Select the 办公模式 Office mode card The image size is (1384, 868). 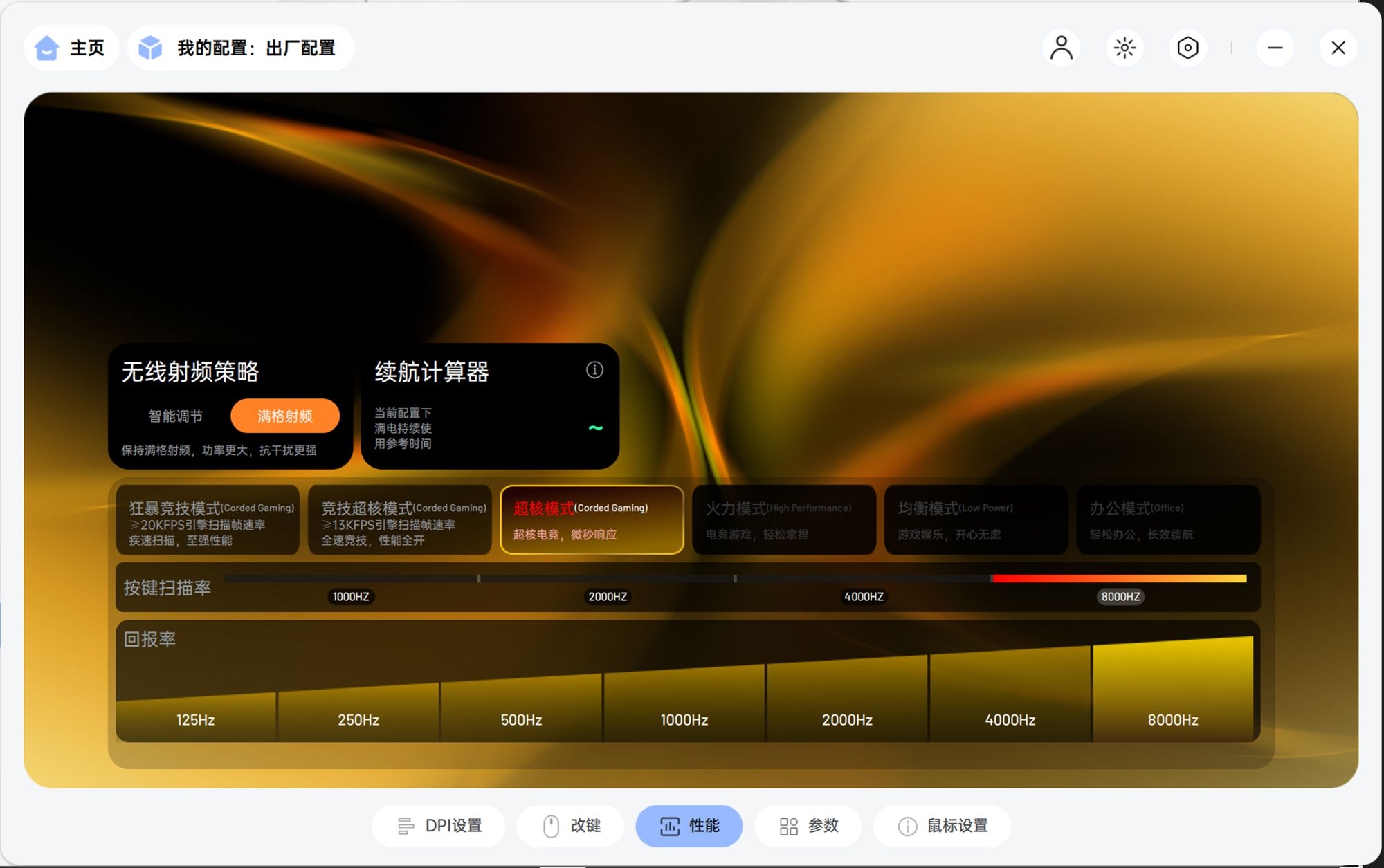1168,520
